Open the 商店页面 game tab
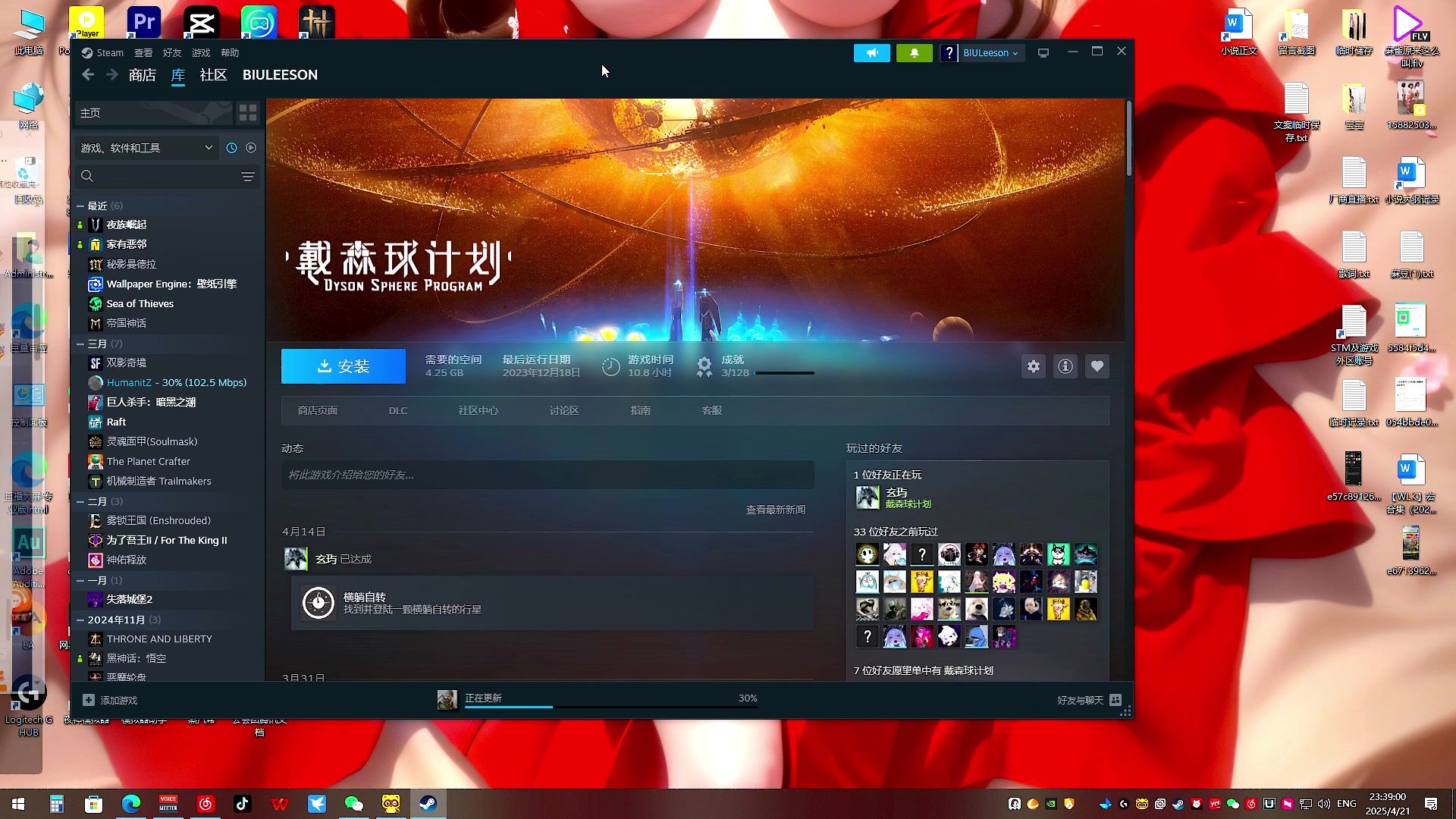Viewport: 1456px width, 819px height. pyautogui.click(x=318, y=410)
